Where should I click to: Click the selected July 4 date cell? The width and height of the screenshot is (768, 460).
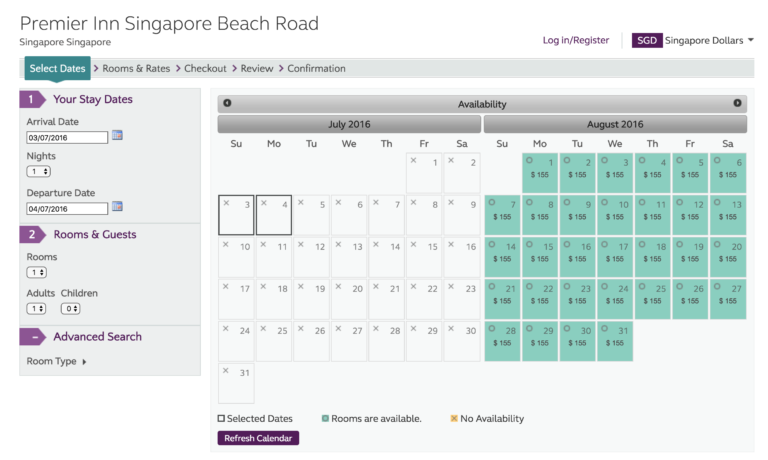[274, 215]
